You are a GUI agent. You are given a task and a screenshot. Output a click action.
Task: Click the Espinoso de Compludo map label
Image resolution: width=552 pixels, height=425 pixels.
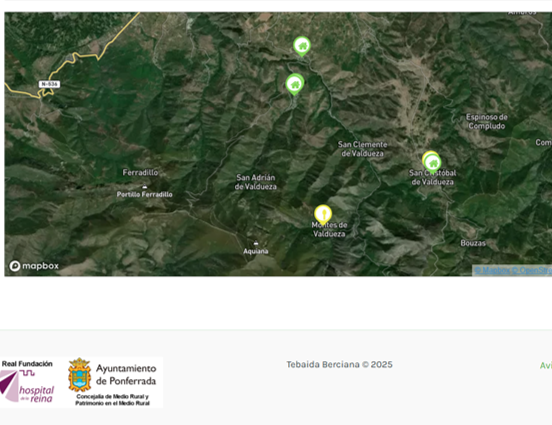click(x=487, y=121)
